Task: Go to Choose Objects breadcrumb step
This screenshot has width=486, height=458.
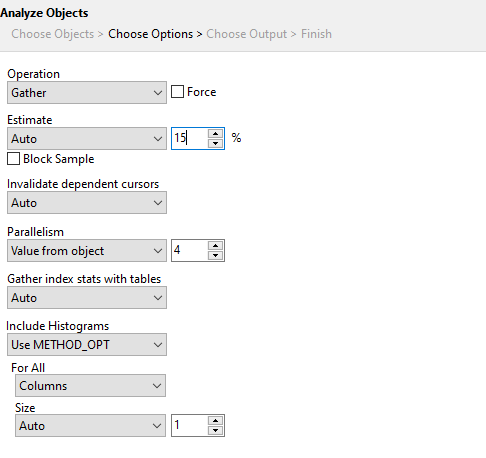Action: [x=53, y=34]
